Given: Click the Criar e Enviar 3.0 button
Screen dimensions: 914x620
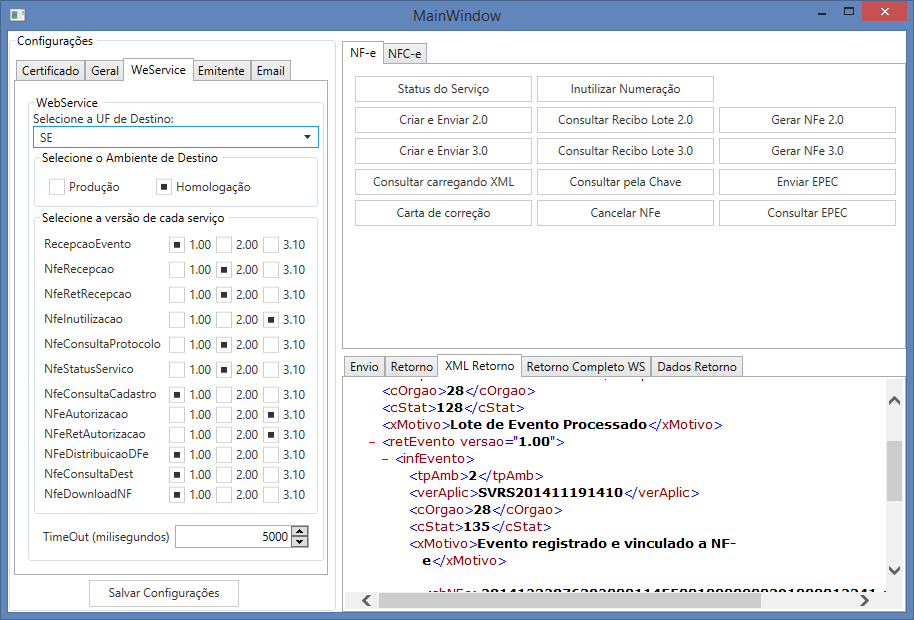Looking at the screenshot, I should (x=443, y=150).
